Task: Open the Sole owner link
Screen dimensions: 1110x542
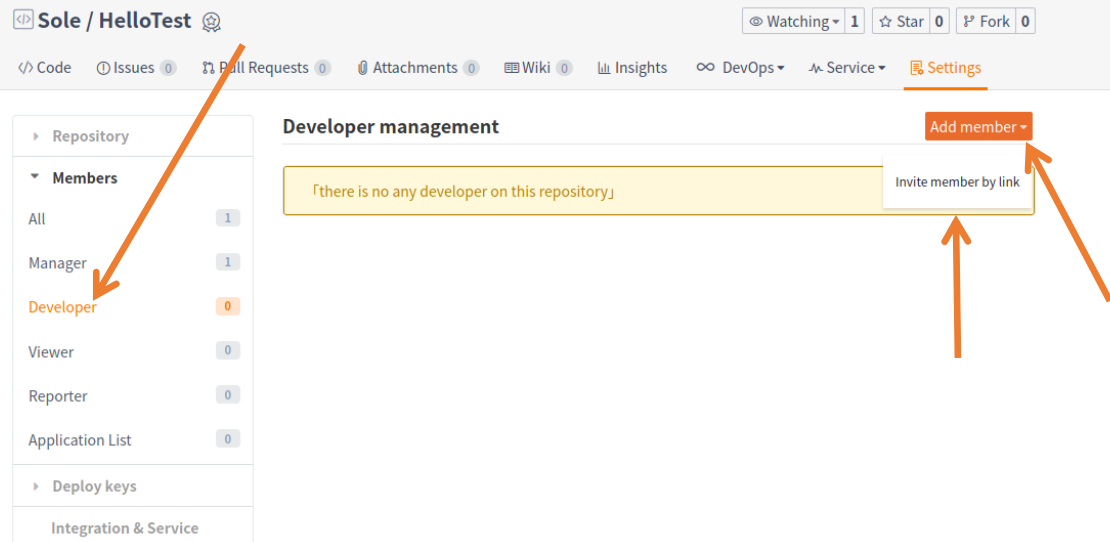Action: pos(60,21)
